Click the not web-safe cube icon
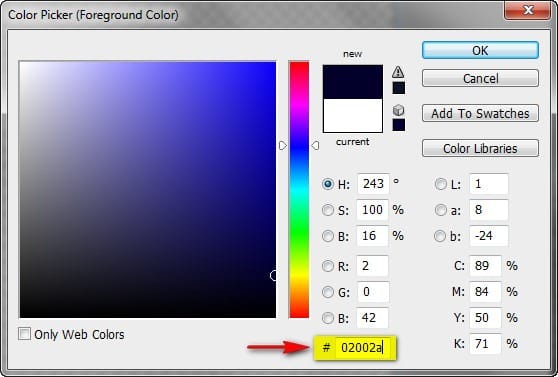This screenshot has width=558, height=377. [398, 110]
